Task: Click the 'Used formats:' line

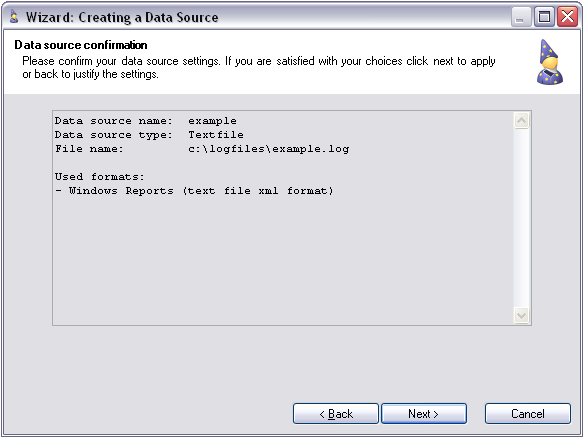Action: tap(99, 177)
